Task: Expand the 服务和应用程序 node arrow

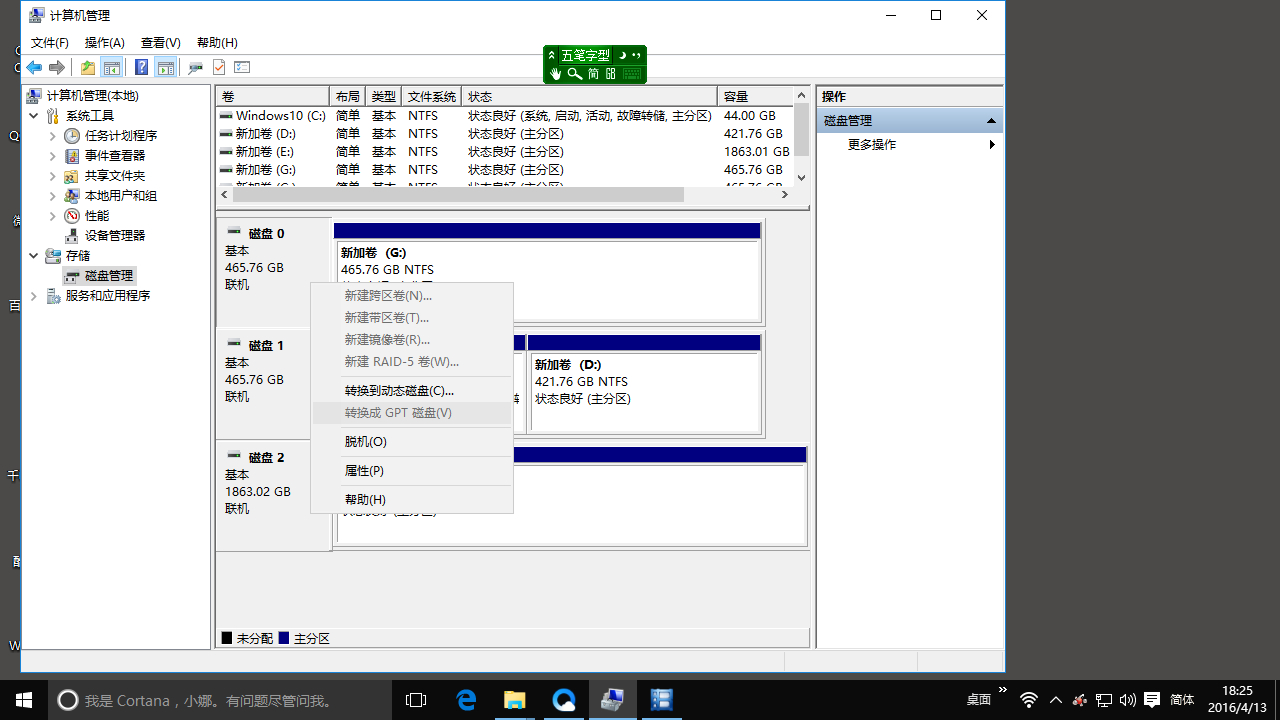Action: (x=33, y=296)
